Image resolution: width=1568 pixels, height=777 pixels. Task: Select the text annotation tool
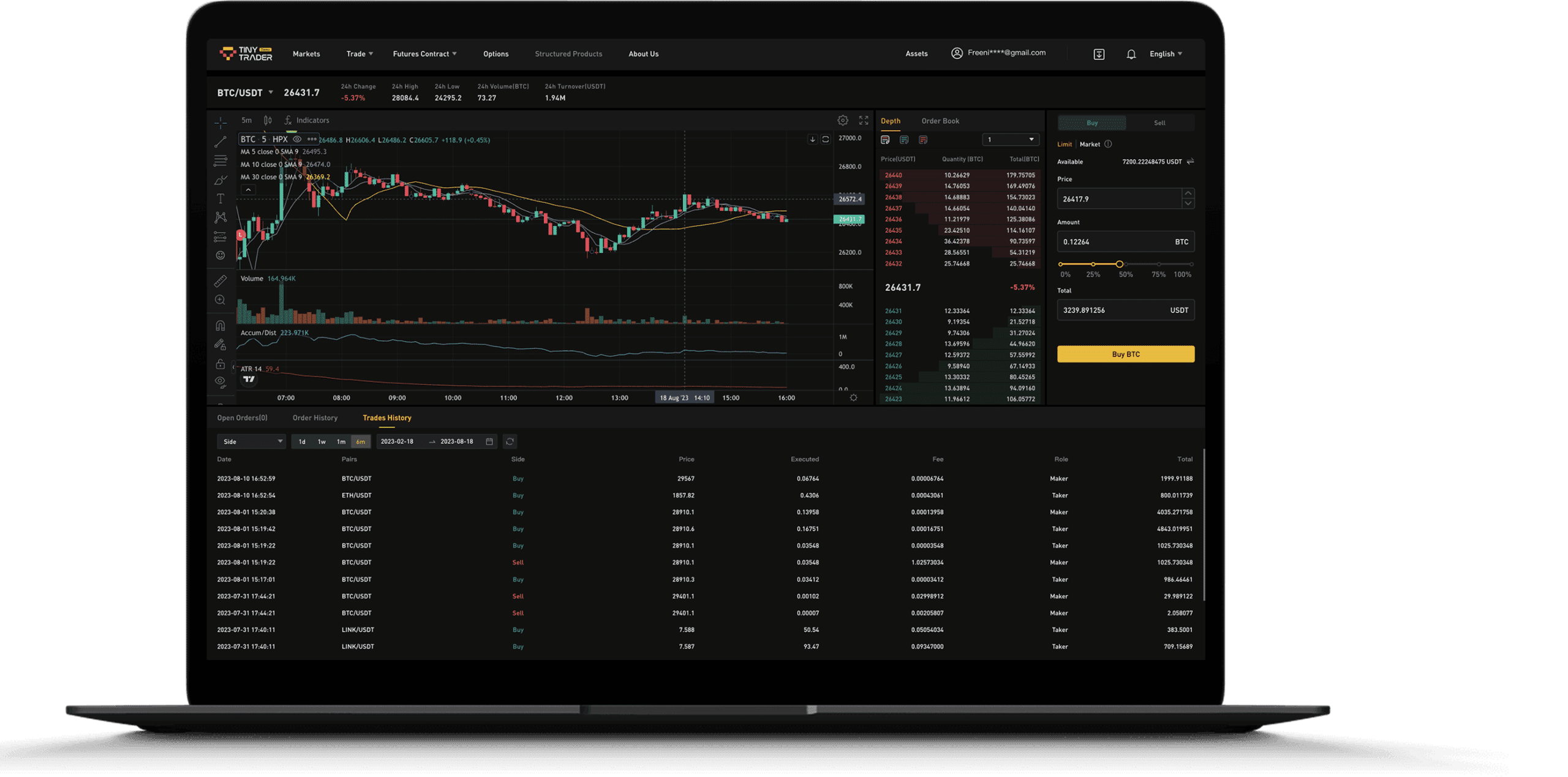pyautogui.click(x=221, y=199)
